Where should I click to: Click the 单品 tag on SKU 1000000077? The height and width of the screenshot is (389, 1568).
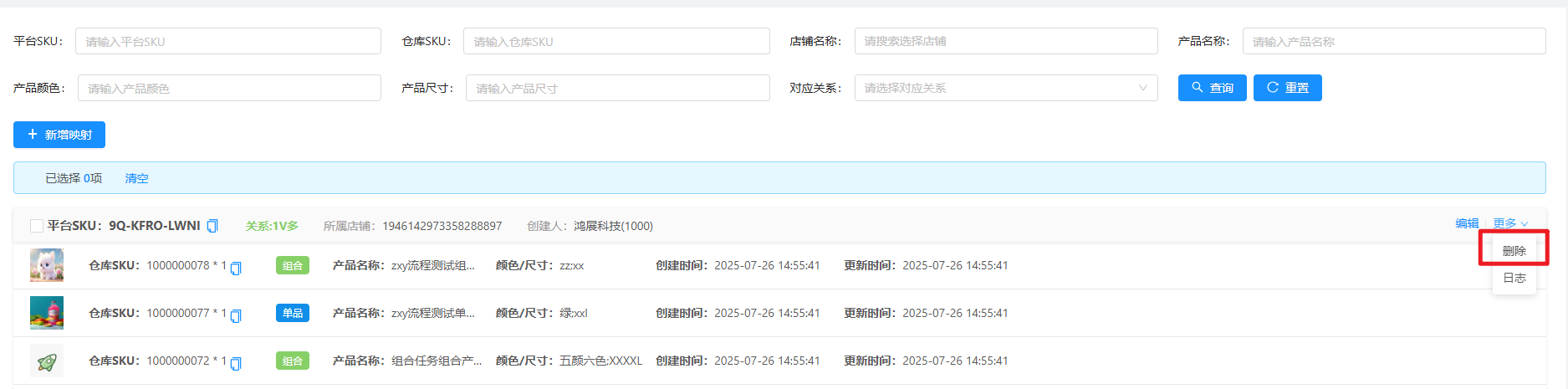[x=293, y=314]
